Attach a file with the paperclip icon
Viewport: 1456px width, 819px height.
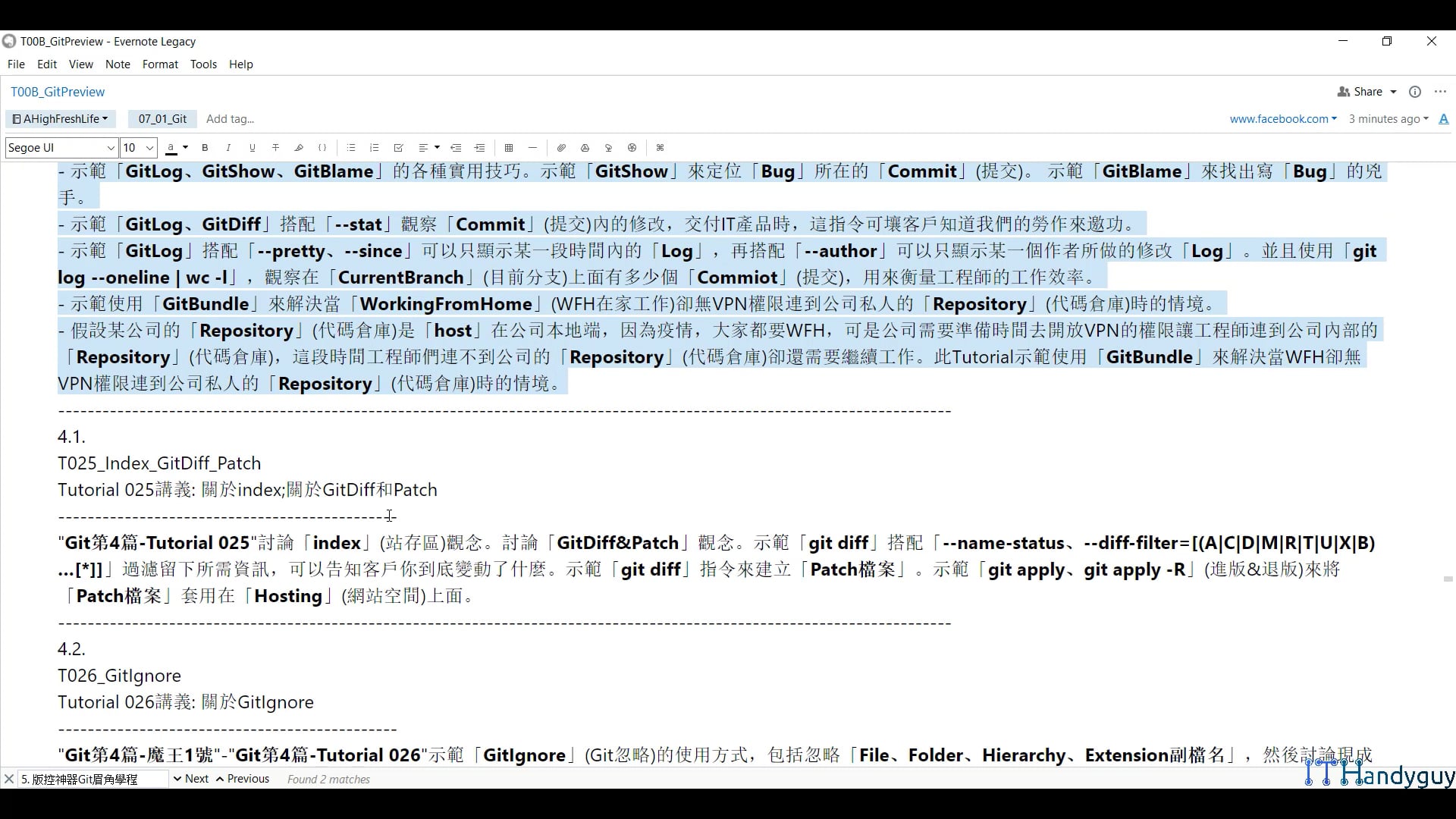click(561, 148)
